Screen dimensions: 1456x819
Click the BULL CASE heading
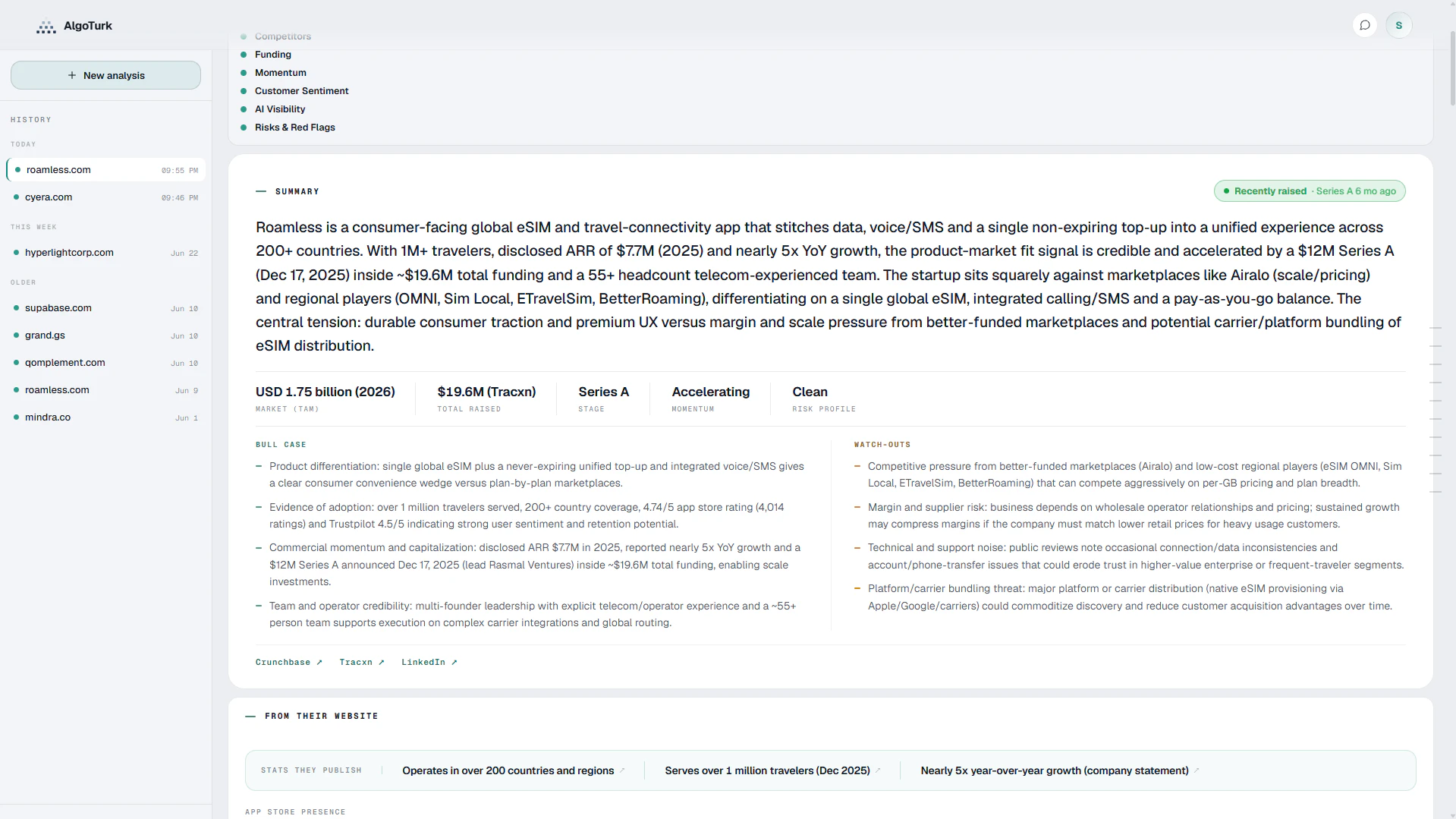(x=281, y=445)
